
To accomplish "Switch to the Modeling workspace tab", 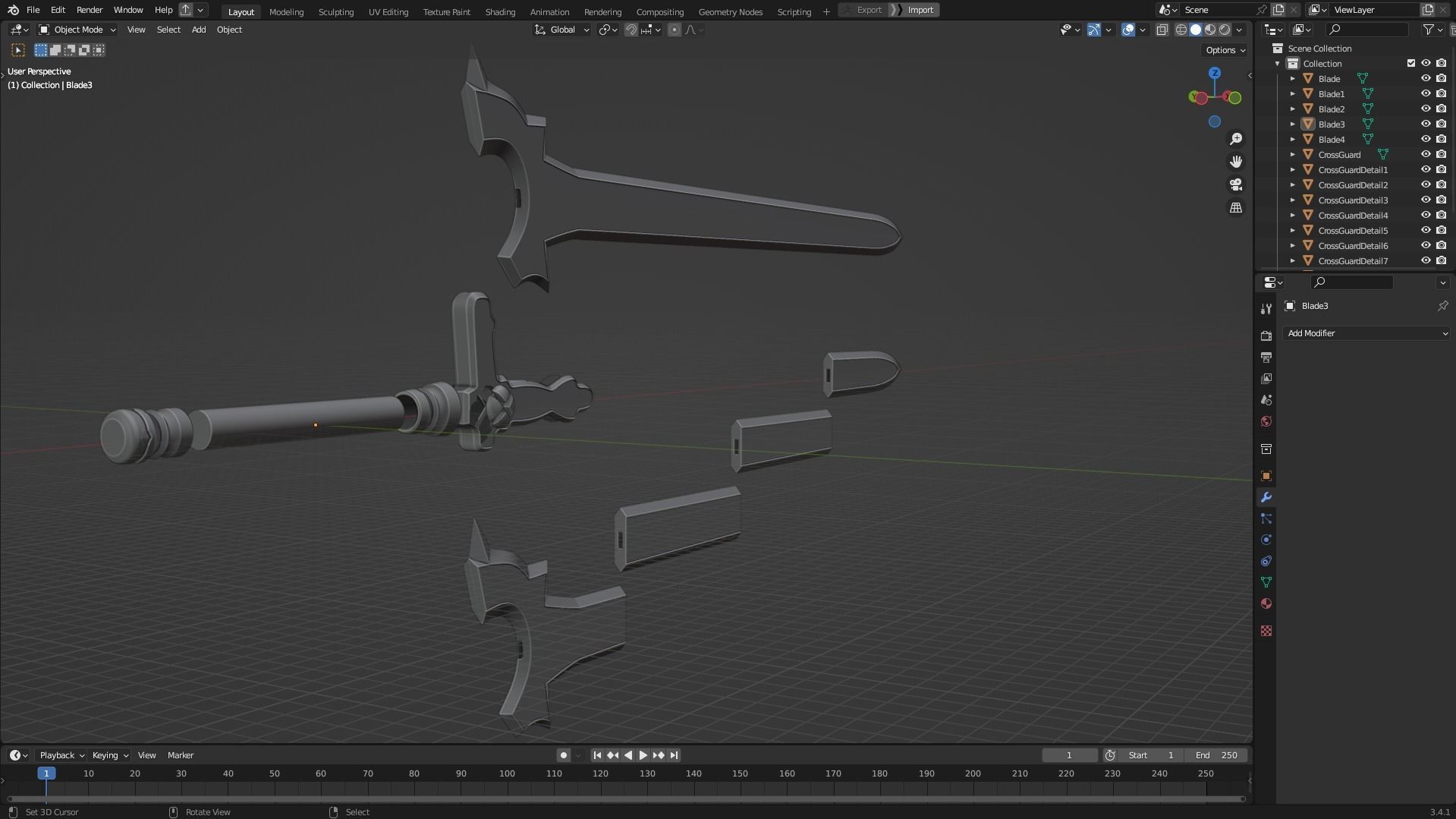I will pos(286,11).
